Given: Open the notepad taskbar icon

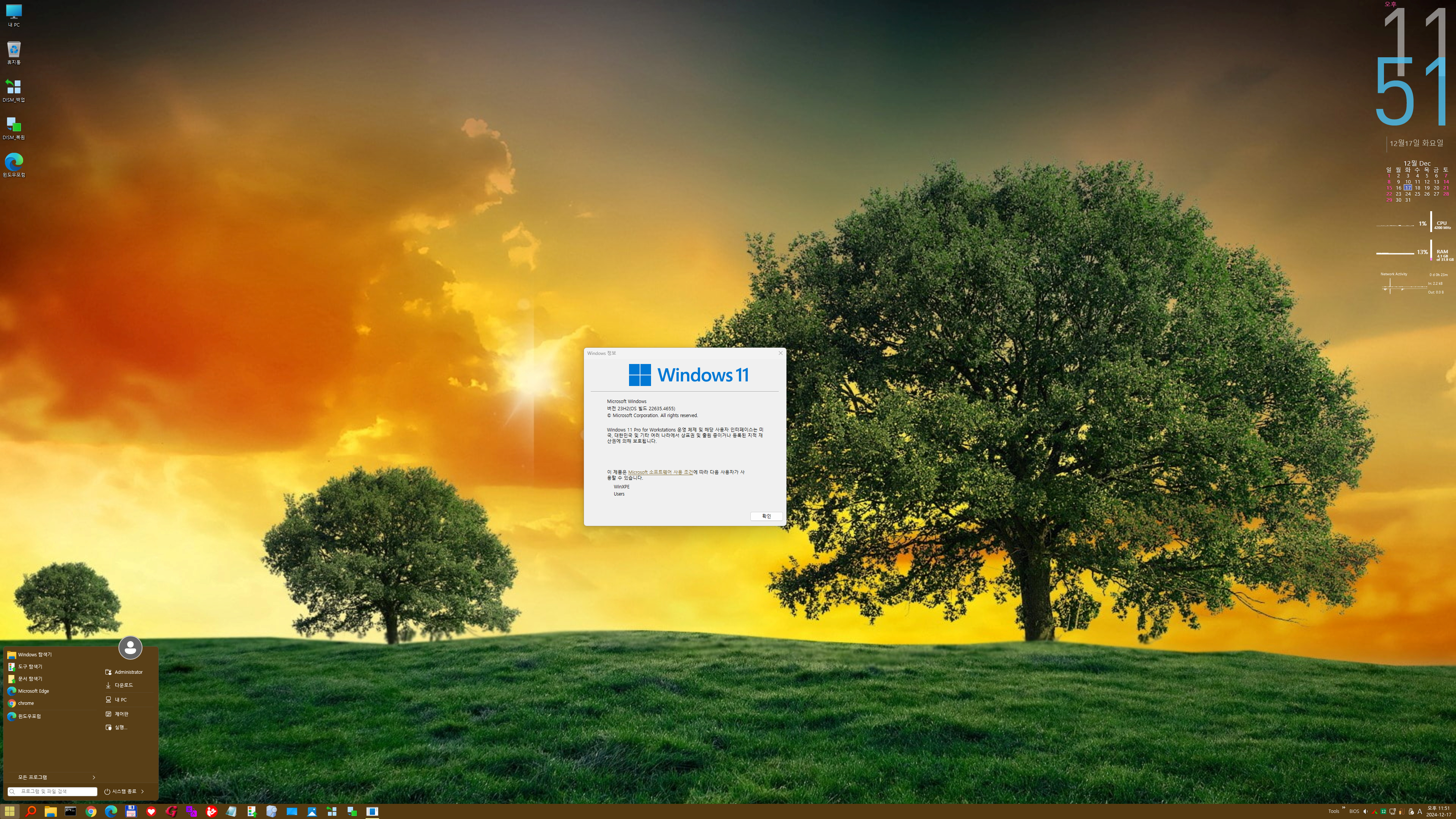Looking at the screenshot, I should 231,811.
